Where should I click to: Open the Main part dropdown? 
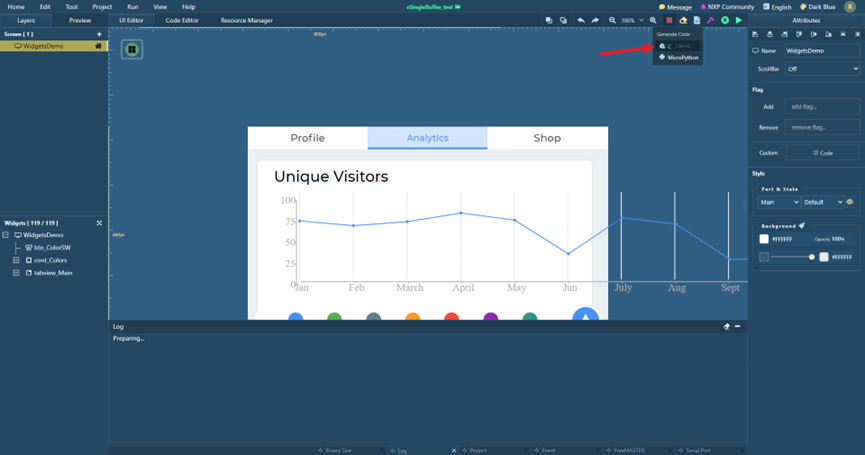[x=779, y=202]
